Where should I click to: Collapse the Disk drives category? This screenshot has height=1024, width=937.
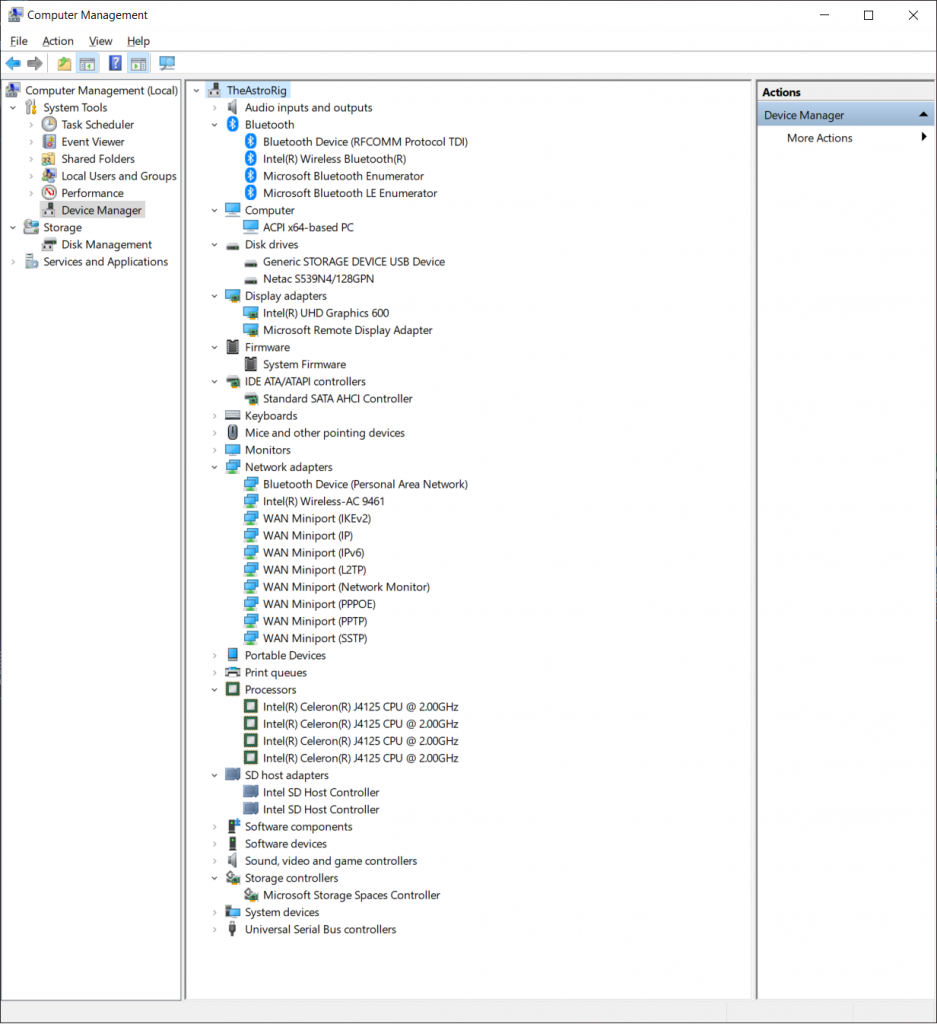[x=215, y=245]
